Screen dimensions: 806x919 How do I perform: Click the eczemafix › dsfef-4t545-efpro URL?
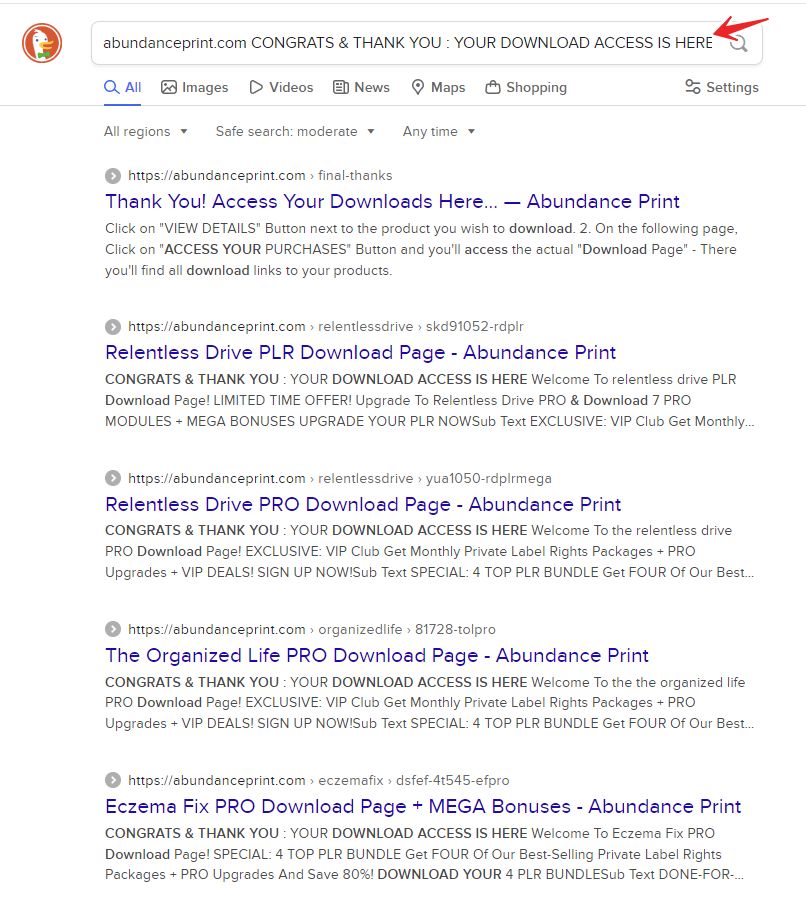tap(319, 781)
